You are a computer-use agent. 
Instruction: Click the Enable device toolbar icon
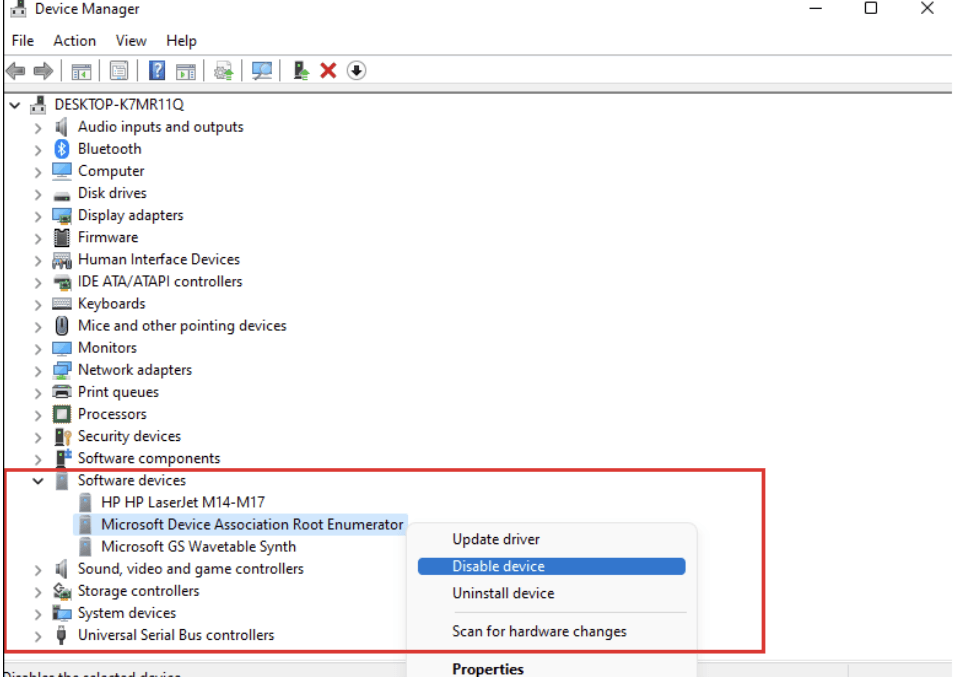click(x=301, y=71)
